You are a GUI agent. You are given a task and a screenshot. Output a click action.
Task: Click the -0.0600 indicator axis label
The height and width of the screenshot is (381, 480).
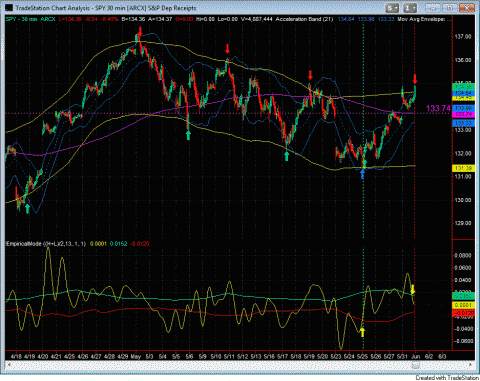464,341
